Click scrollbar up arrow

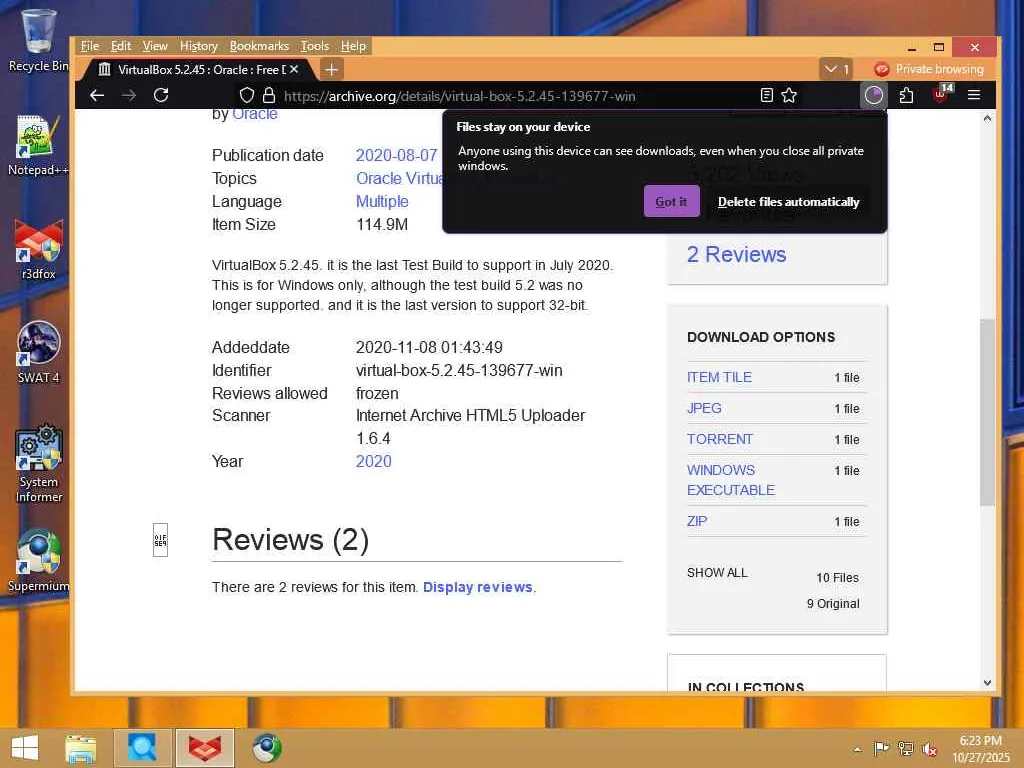pyautogui.click(x=987, y=119)
